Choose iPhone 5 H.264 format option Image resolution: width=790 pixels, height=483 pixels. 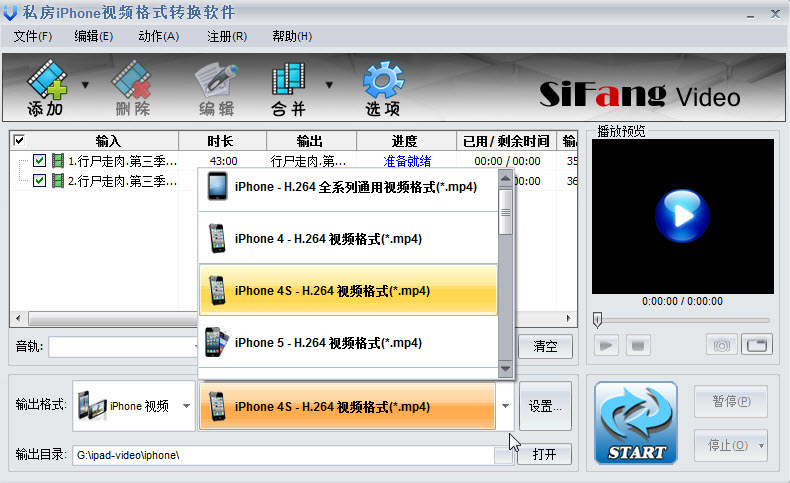coord(349,342)
